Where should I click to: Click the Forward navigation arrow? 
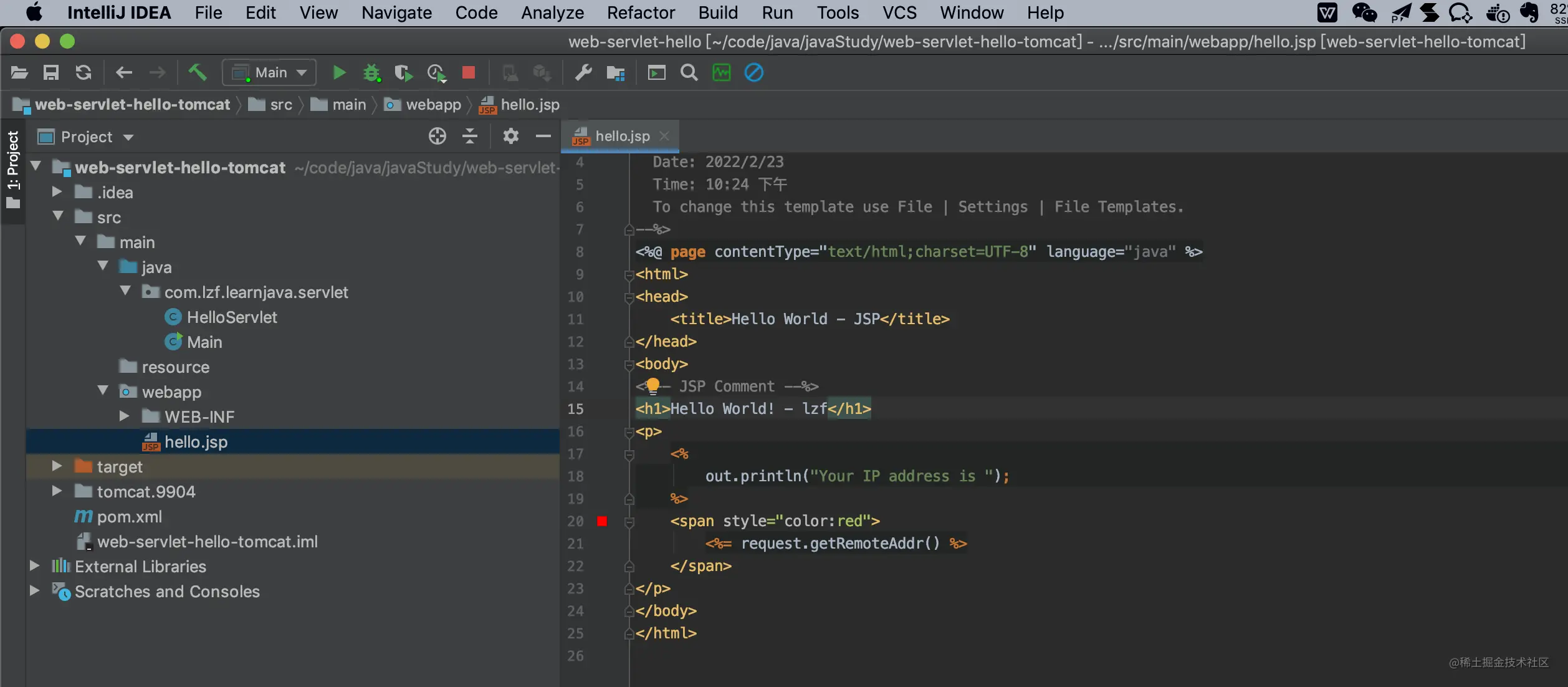point(157,73)
